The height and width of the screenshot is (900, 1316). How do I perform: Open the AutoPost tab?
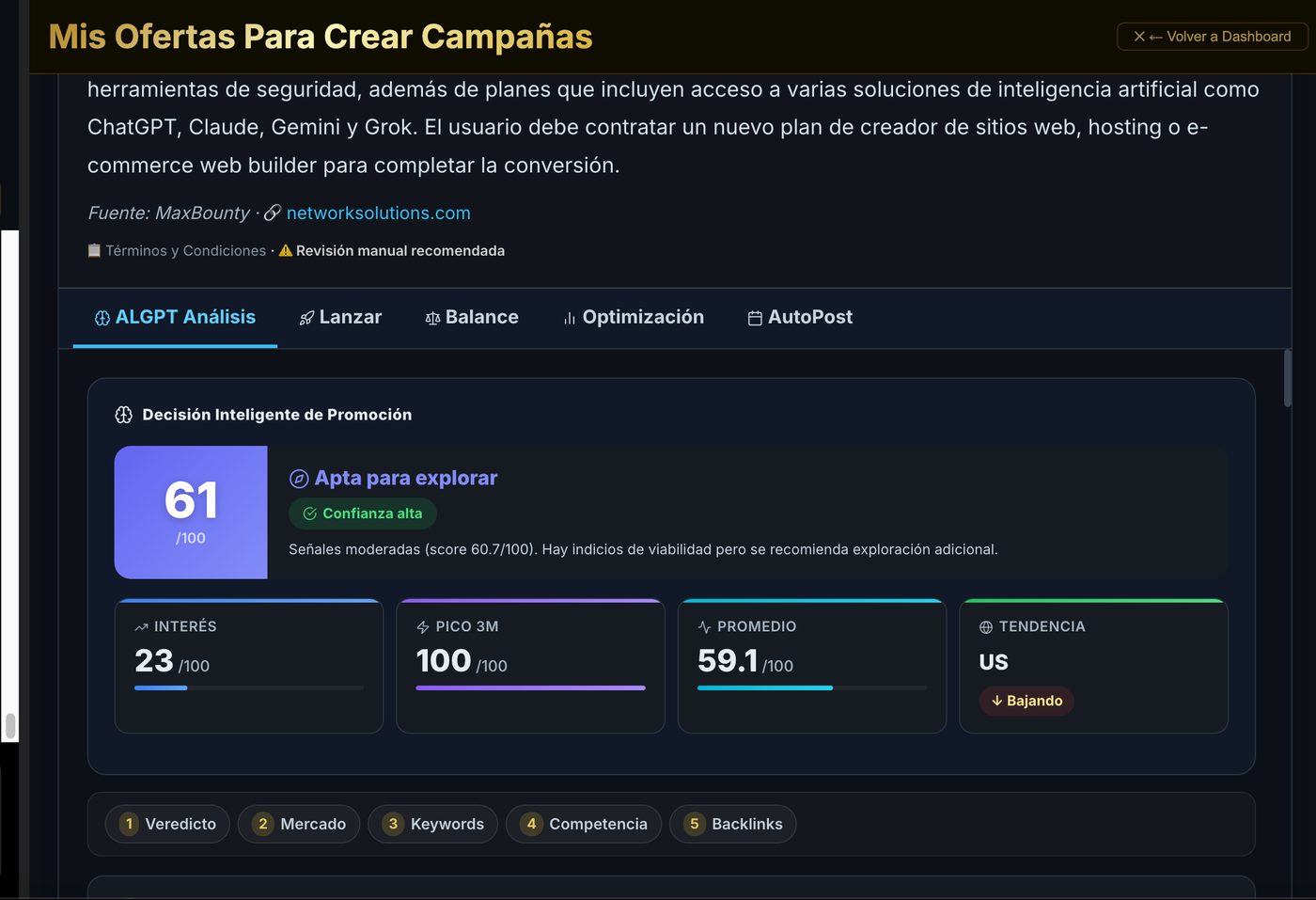[800, 318]
